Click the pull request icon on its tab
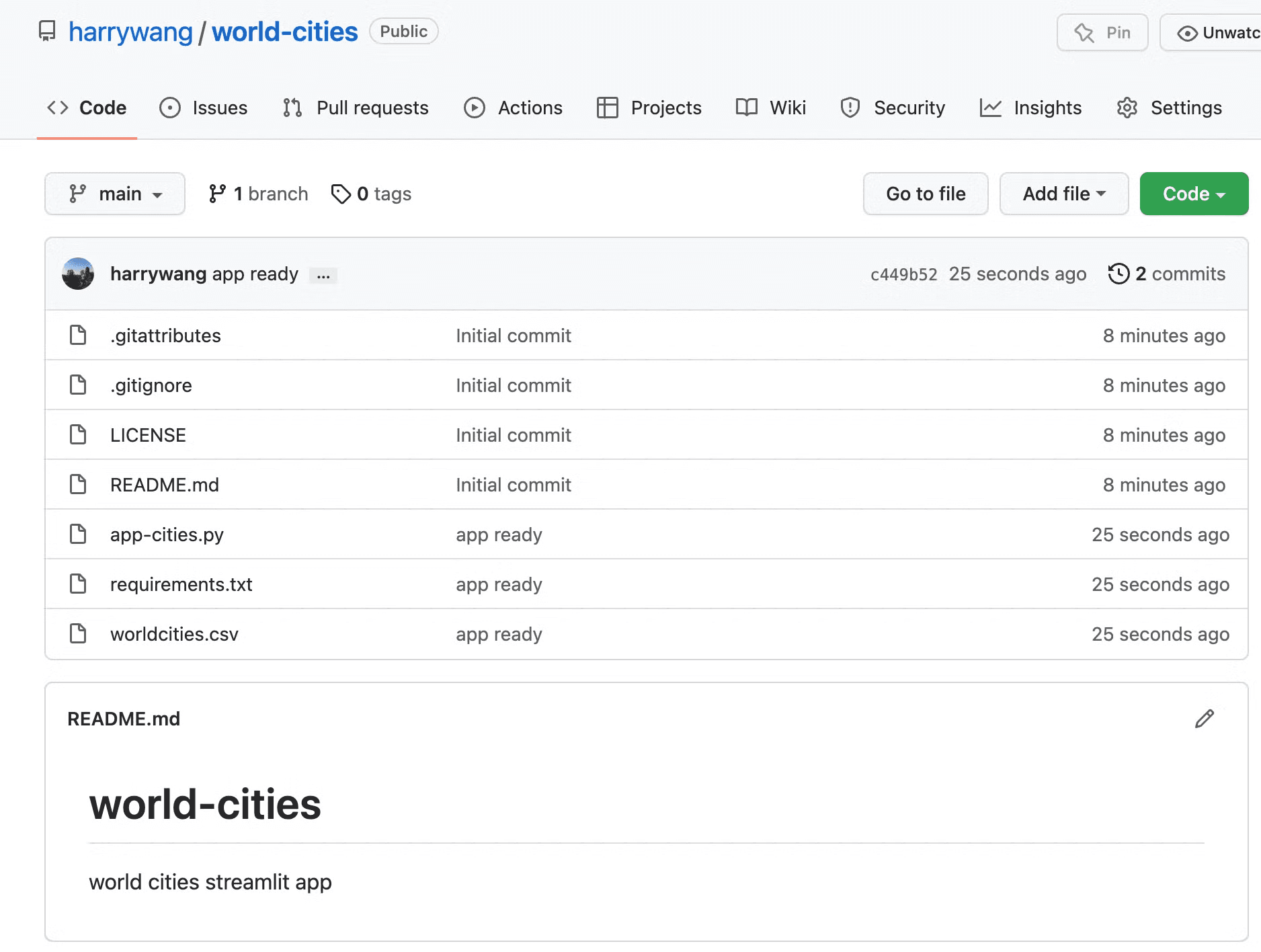Screen dimensions: 1261x952 (292, 108)
